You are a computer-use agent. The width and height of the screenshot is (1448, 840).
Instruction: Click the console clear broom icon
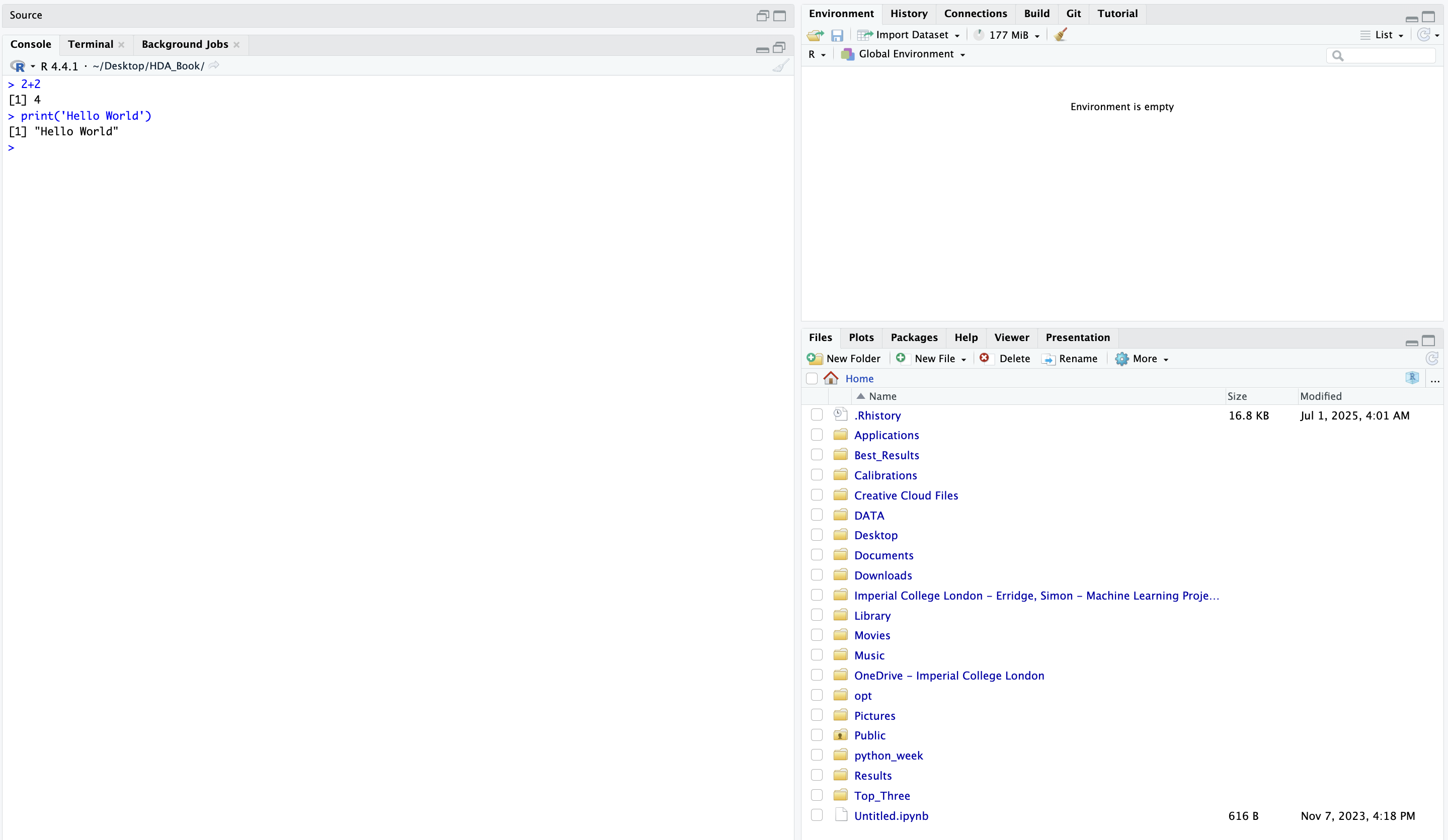(780, 66)
